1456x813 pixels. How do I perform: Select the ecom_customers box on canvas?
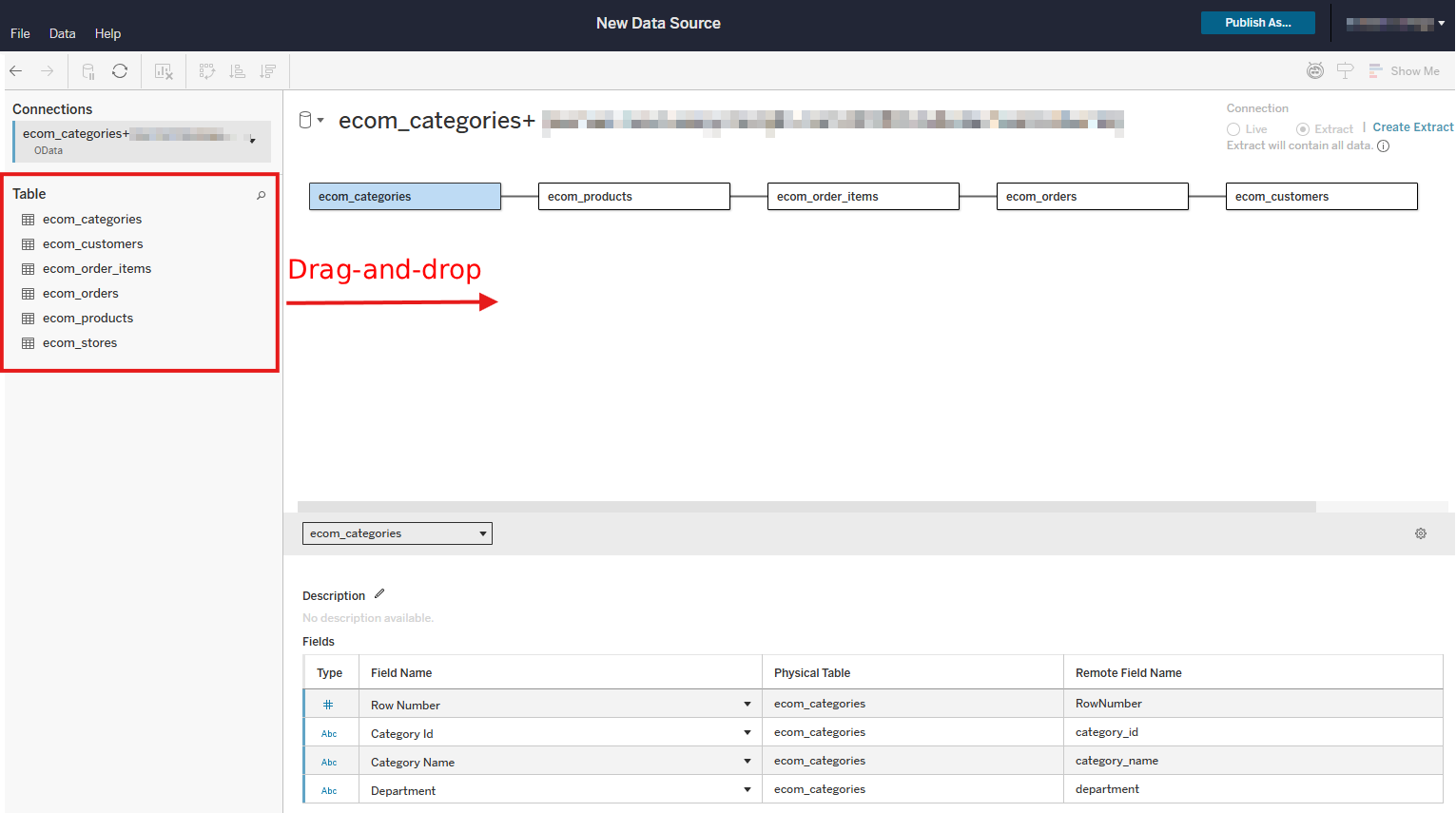pyautogui.click(x=1322, y=197)
